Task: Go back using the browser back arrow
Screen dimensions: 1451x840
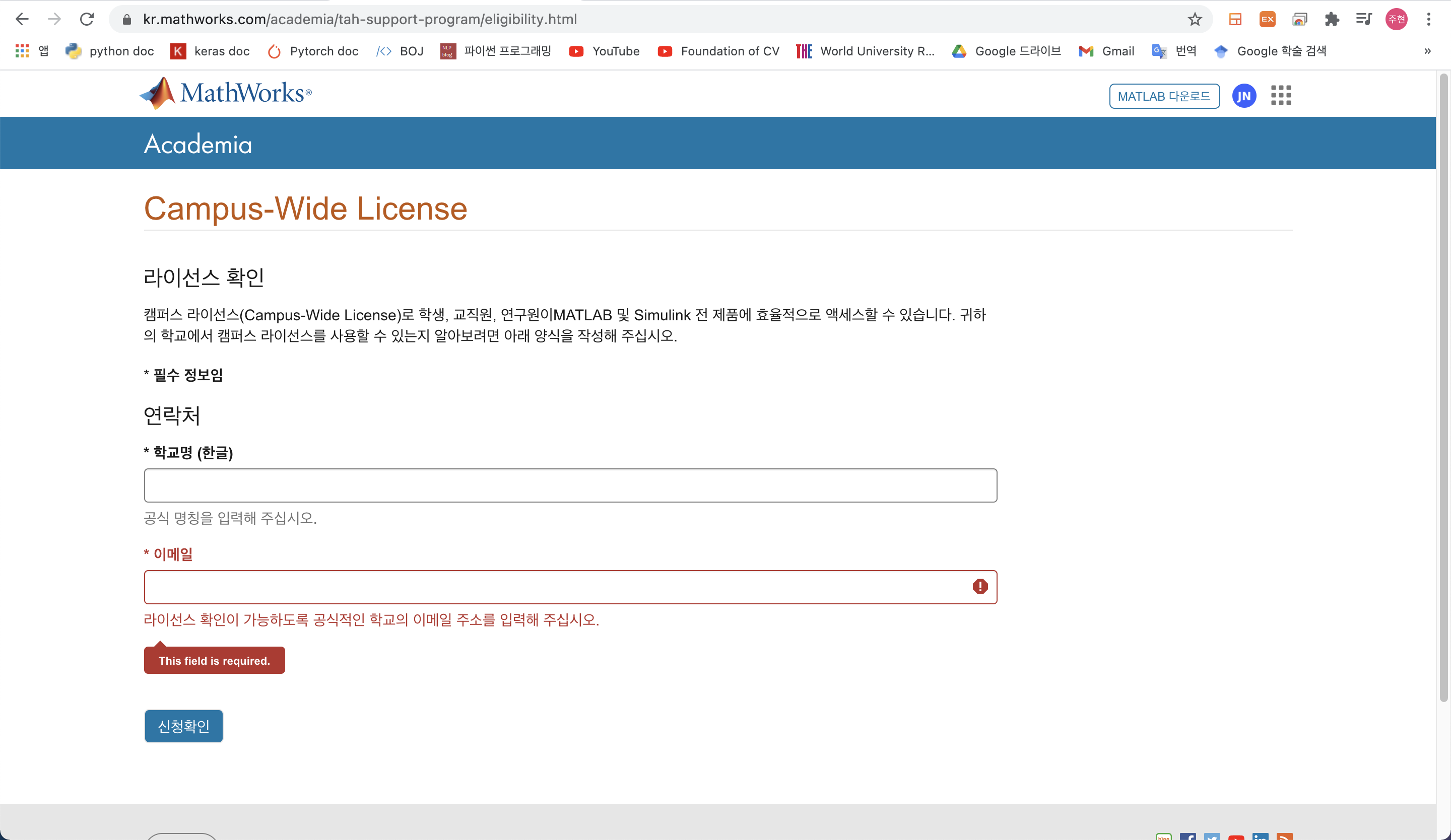Action: click(x=22, y=20)
